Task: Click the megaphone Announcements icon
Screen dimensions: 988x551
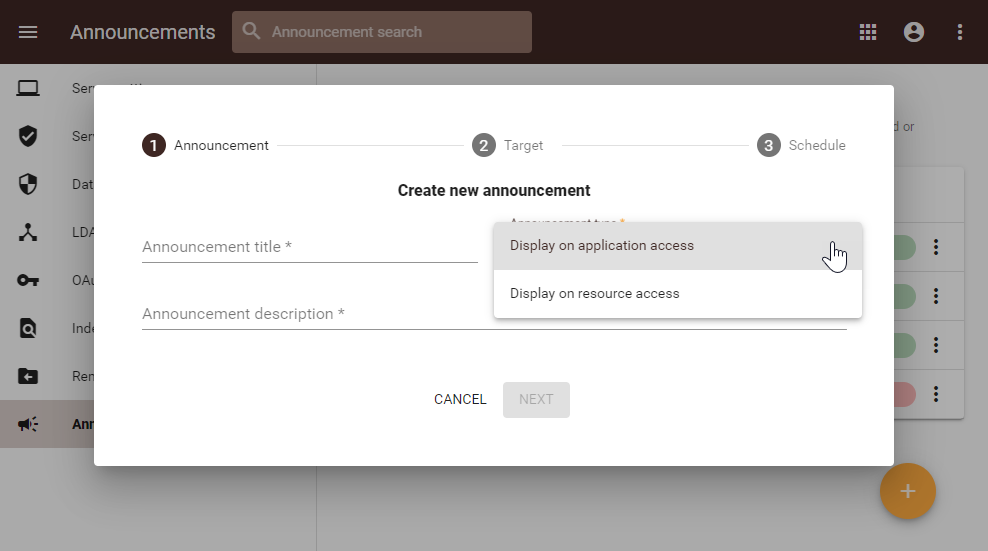Action: click(28, 424)
